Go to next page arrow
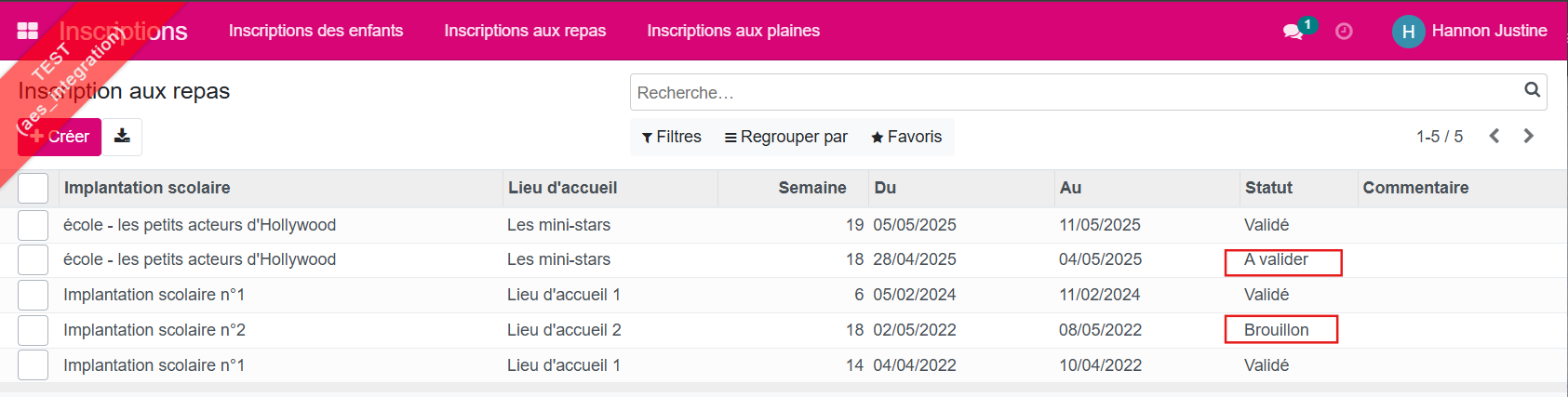The image size is (1568, 397). [1528, 136]
